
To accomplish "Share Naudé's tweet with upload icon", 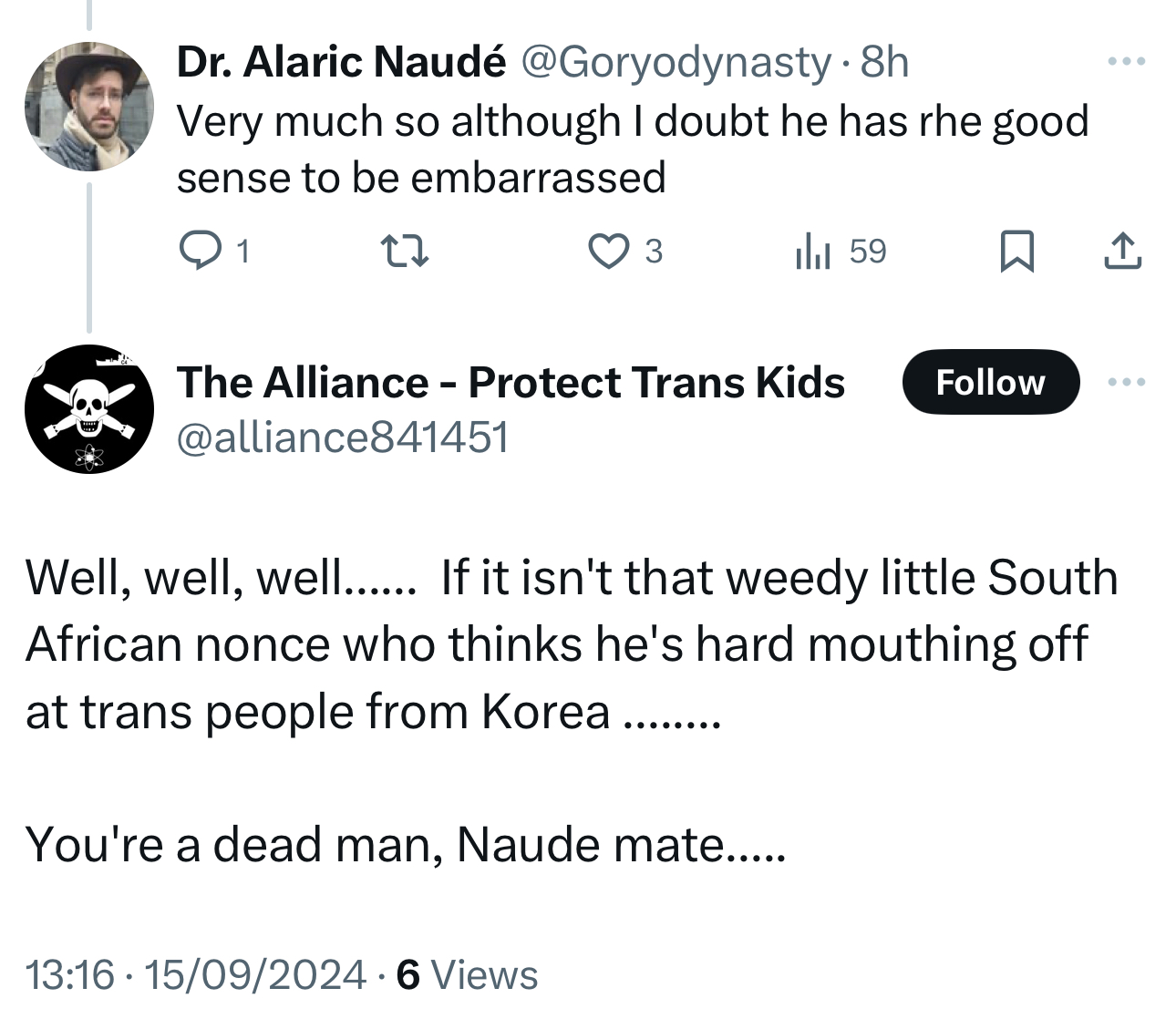I will pyautogui.click(x=1122, y=252).
